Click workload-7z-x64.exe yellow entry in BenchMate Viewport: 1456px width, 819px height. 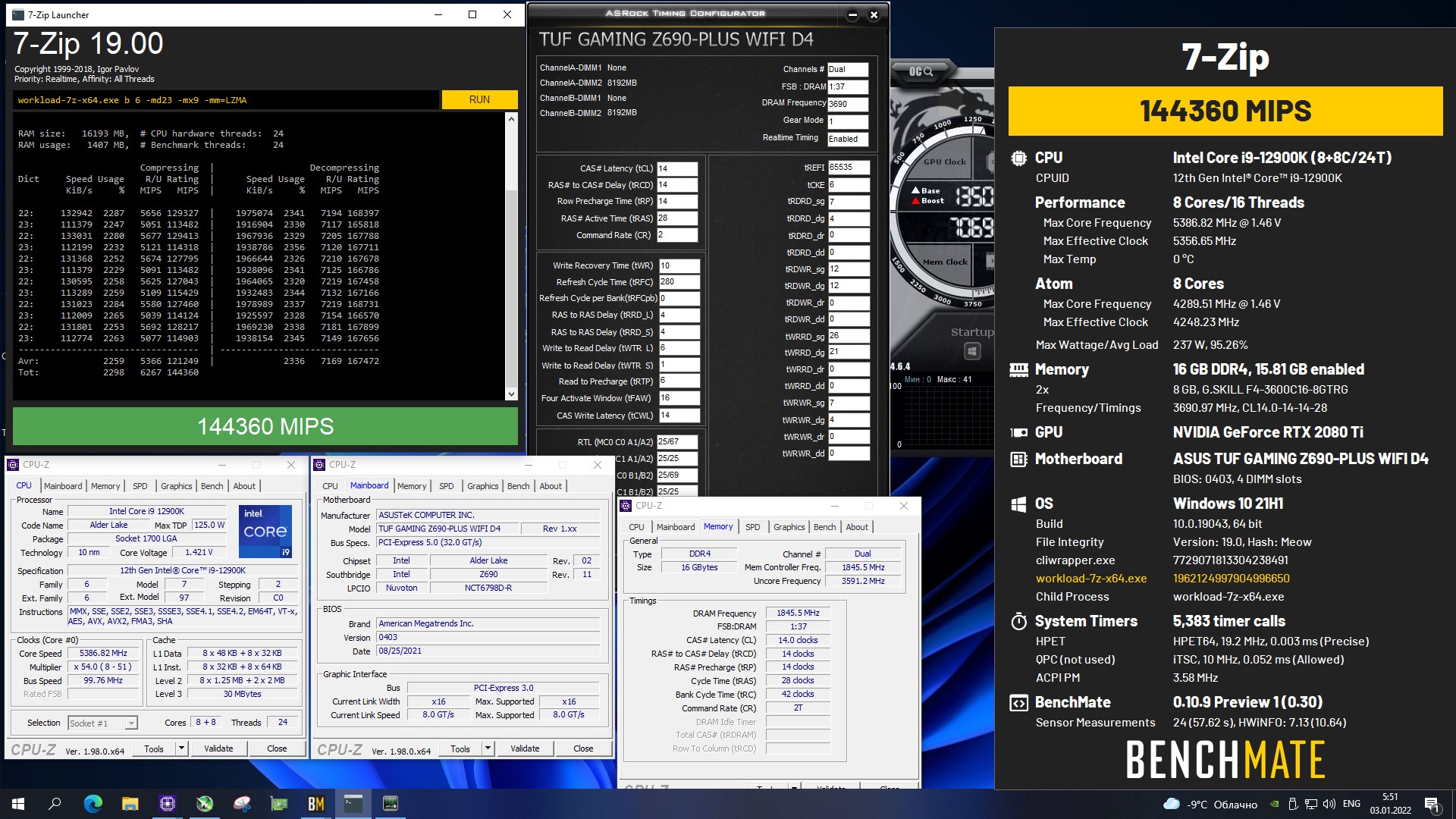point(1091,579)
